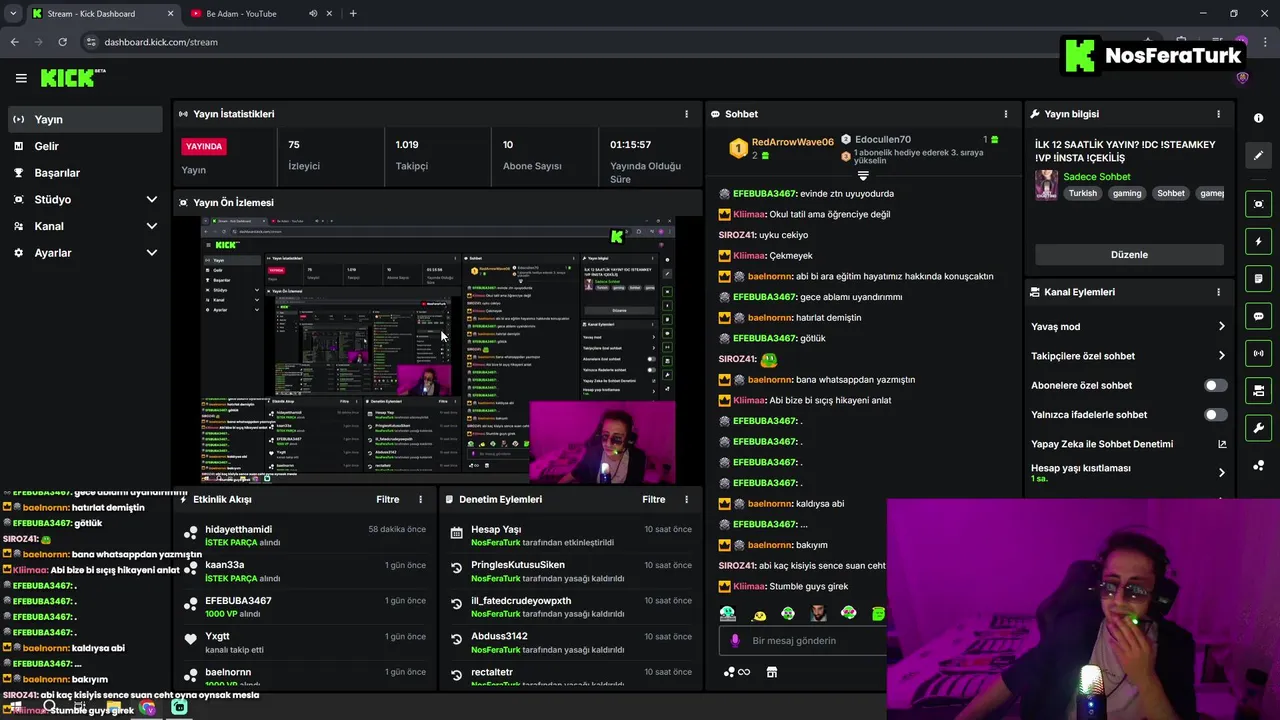This screenshot has width=1280, height=720.
Task: Open the info icon in right toolbar
Action: point(1258,118)
